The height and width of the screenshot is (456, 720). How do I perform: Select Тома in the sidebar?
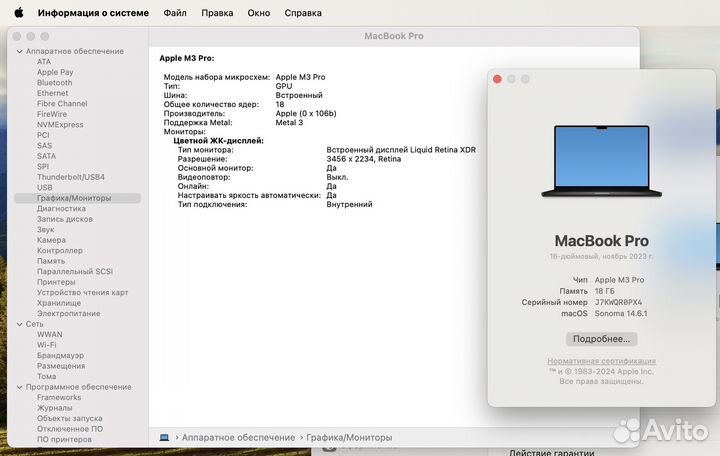tap(46, 377)
